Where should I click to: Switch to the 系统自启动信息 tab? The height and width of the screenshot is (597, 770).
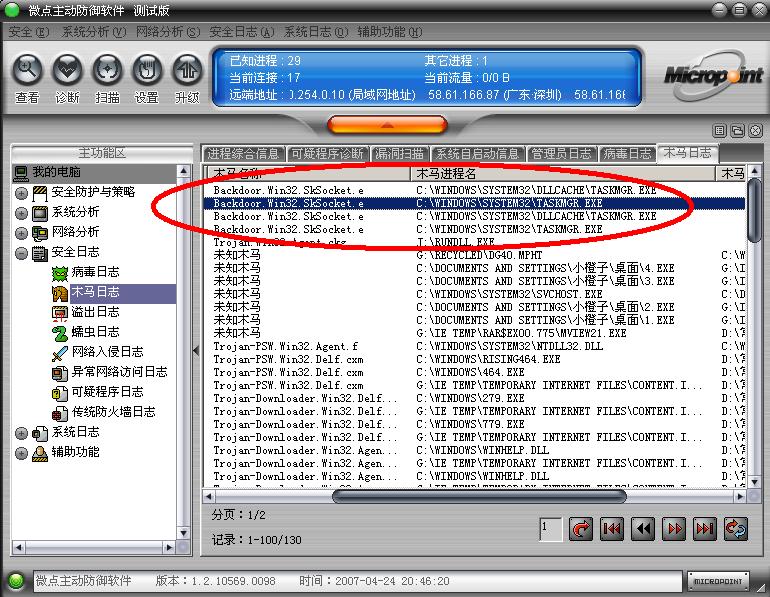point(477,154)
